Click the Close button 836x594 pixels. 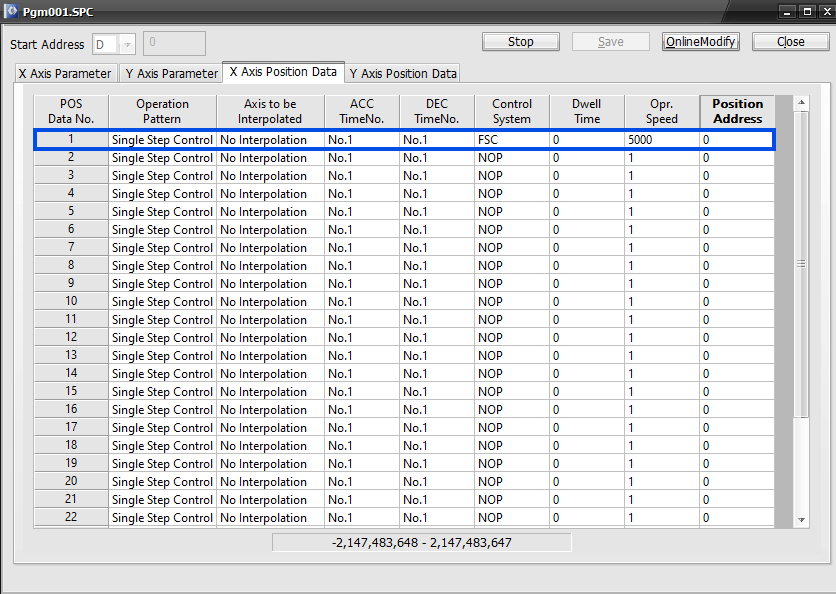pyautogui.click(x=791, y=42)
